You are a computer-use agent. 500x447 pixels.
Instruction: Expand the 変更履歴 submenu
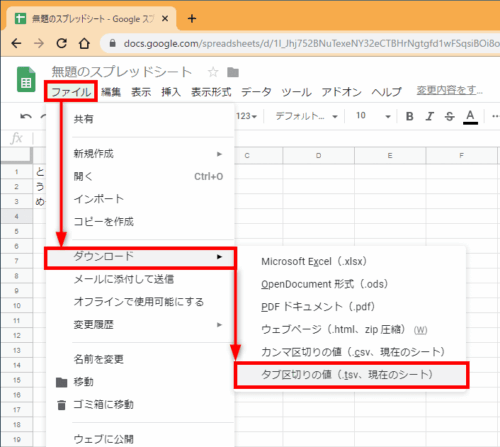pos(219,325)
